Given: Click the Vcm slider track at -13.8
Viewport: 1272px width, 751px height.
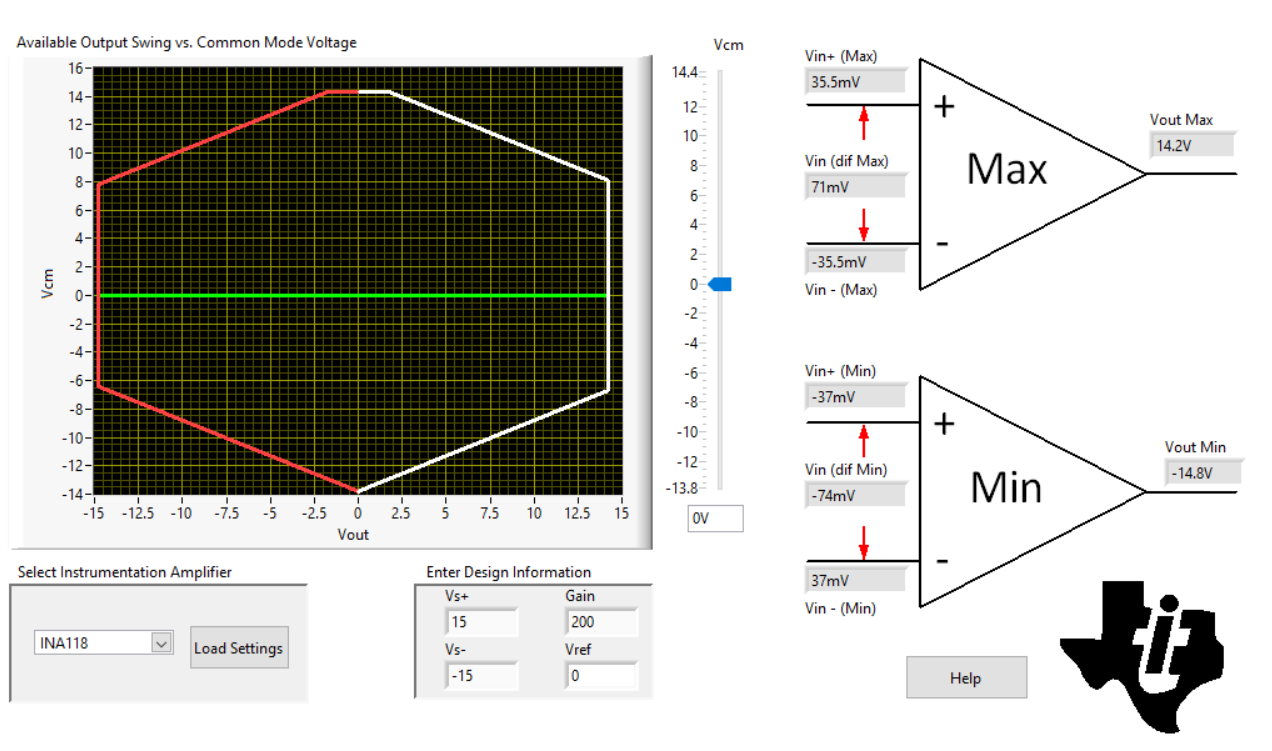Looking at the screenshot, I should tap(720, 487).
